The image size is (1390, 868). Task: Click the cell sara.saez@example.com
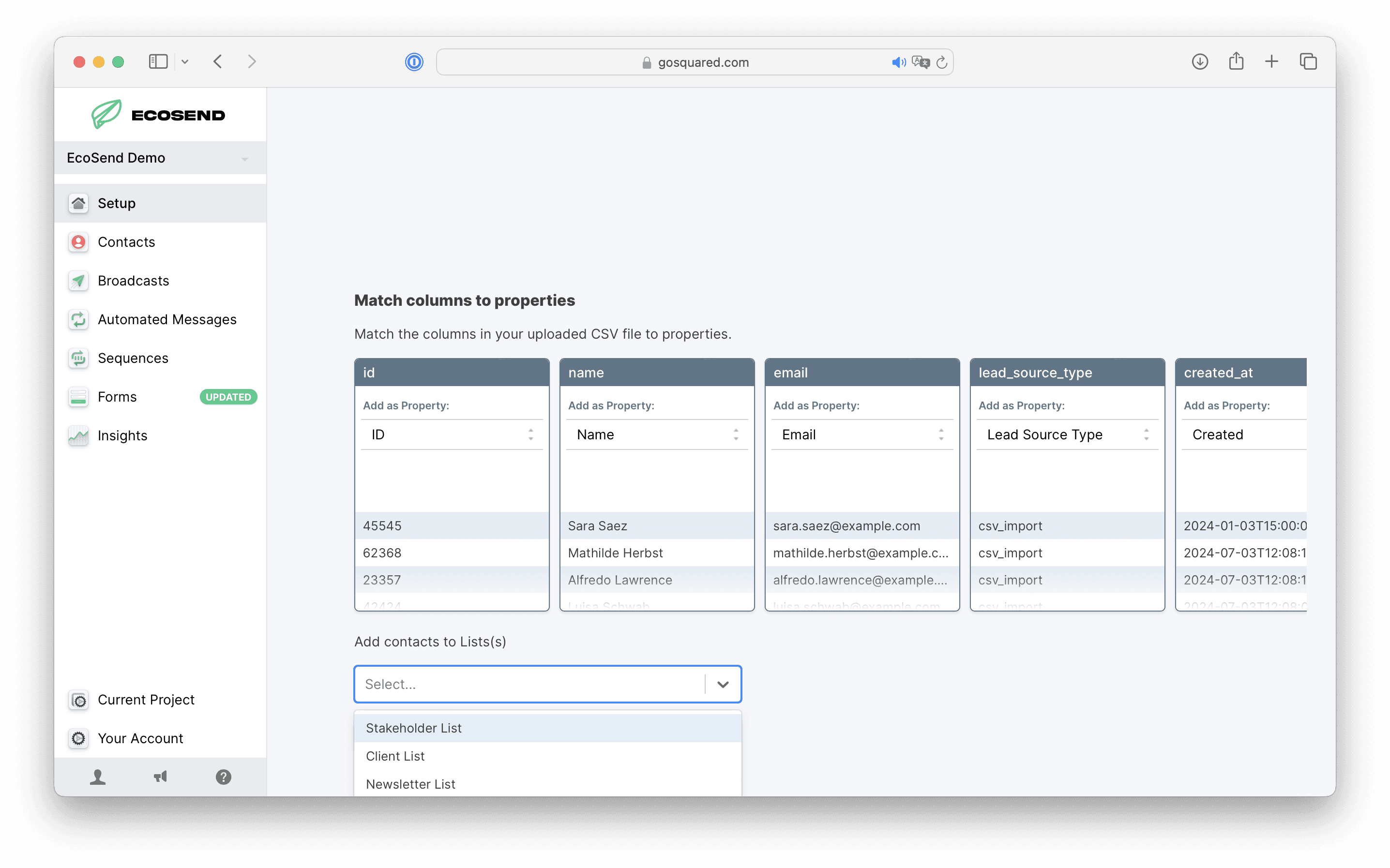coord(862,526)
